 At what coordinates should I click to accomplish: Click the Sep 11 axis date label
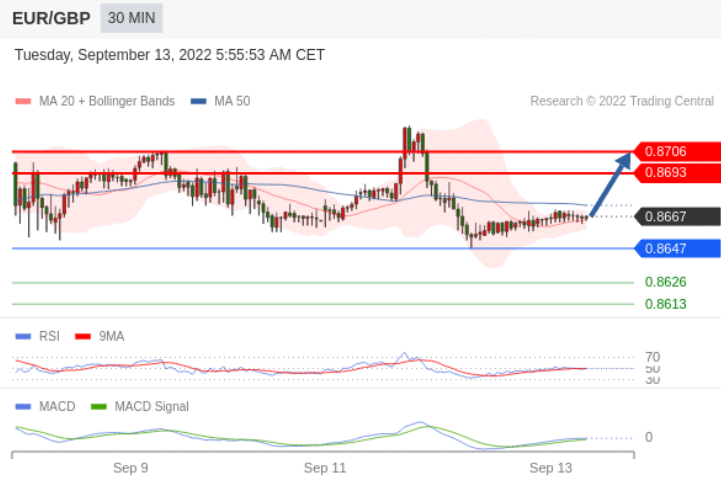[325, 468]
